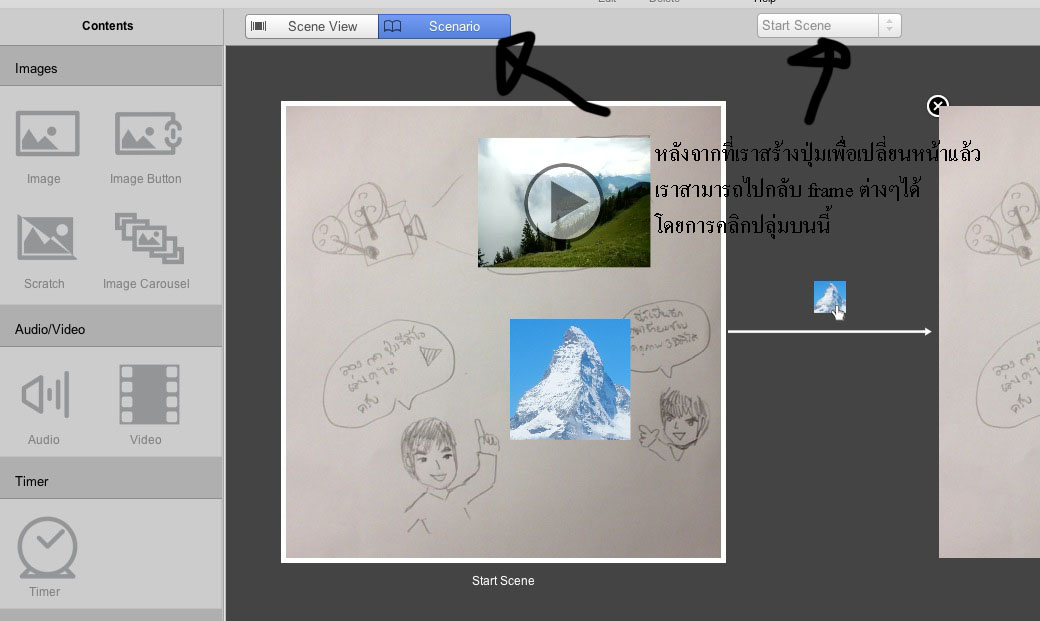Play the video in Start Scene
The image size is (1040, 621).
(564, 202)
